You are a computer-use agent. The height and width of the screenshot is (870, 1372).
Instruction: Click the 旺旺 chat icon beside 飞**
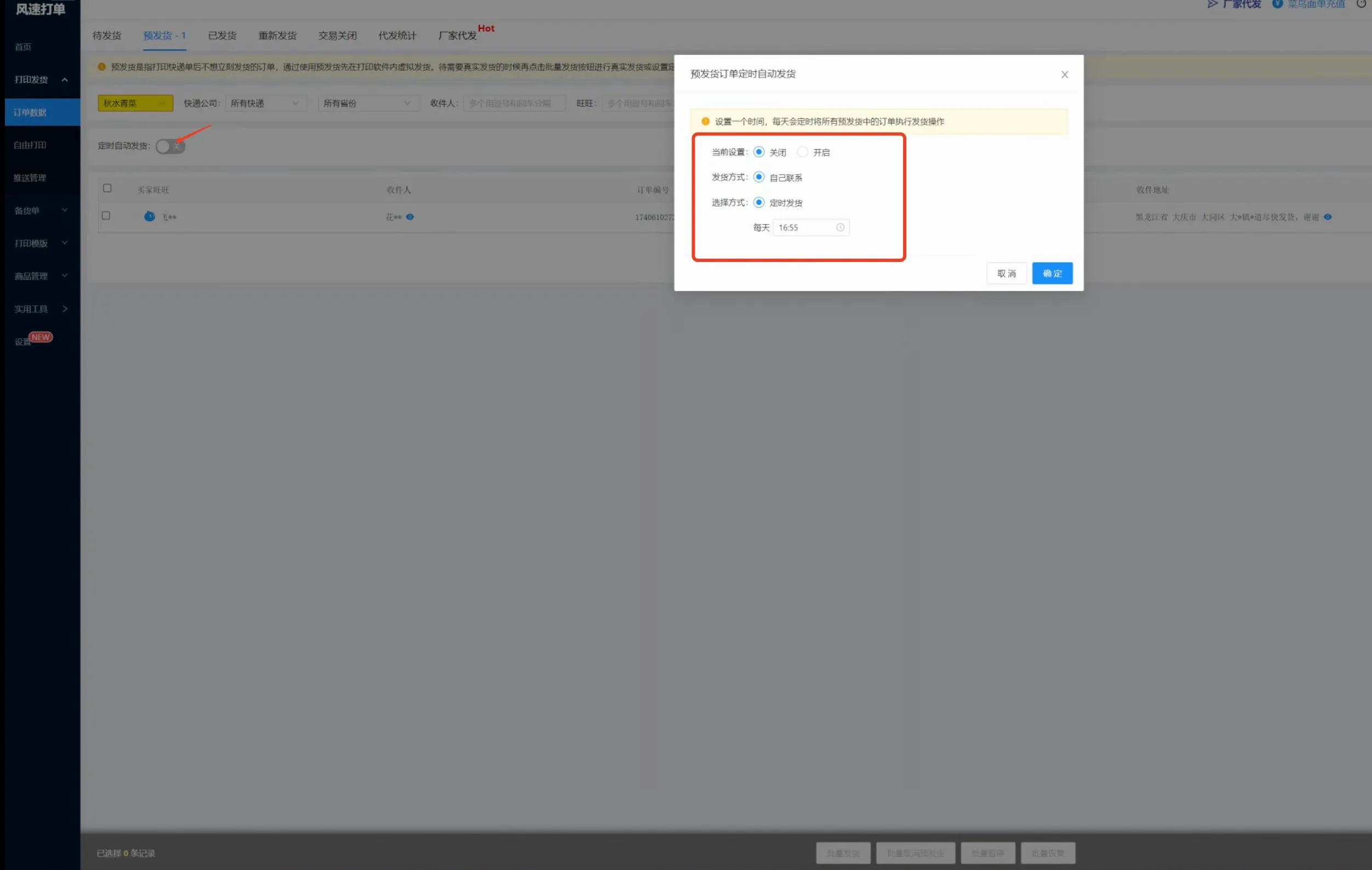click(x=149, y=216)
